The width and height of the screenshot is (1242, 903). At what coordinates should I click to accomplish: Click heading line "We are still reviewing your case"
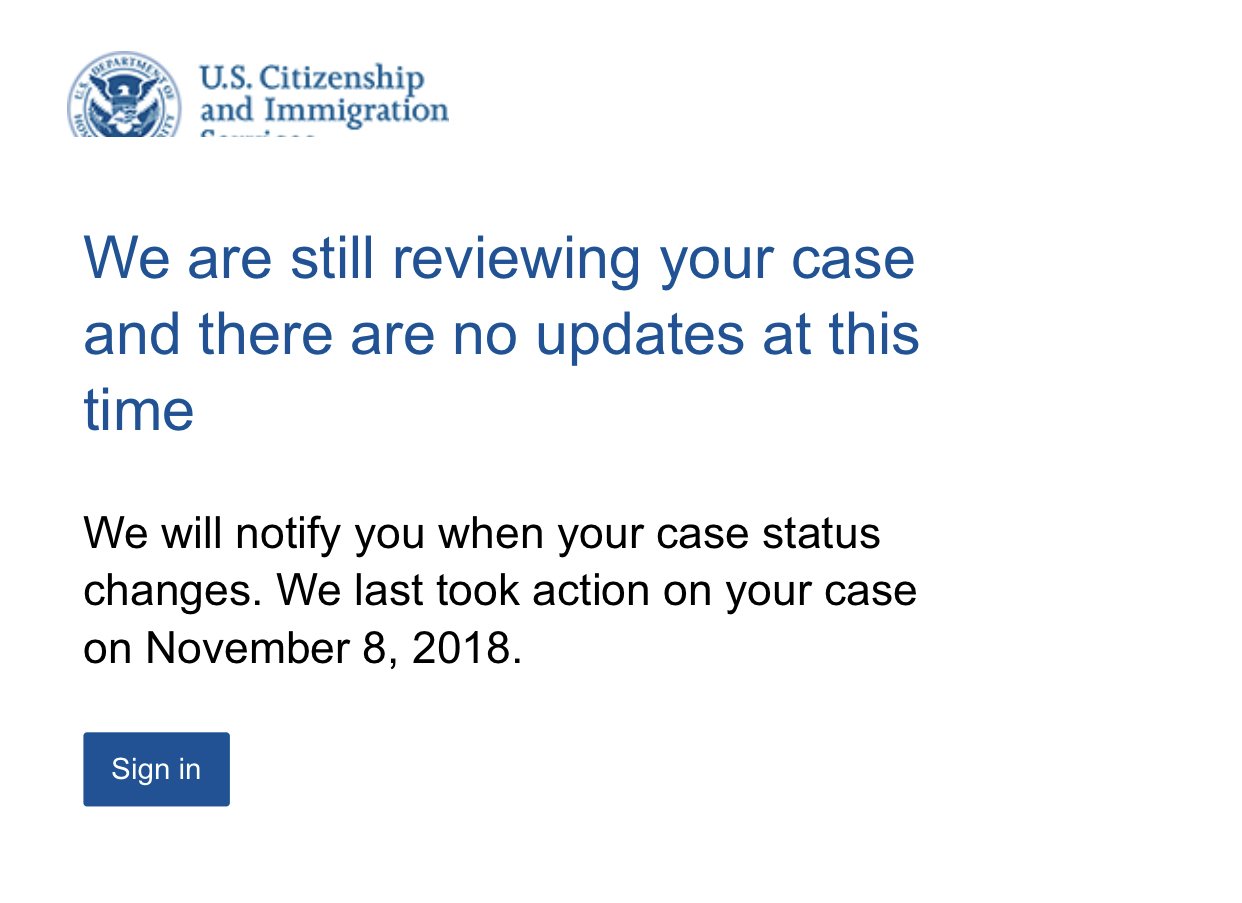click(499, 259)
